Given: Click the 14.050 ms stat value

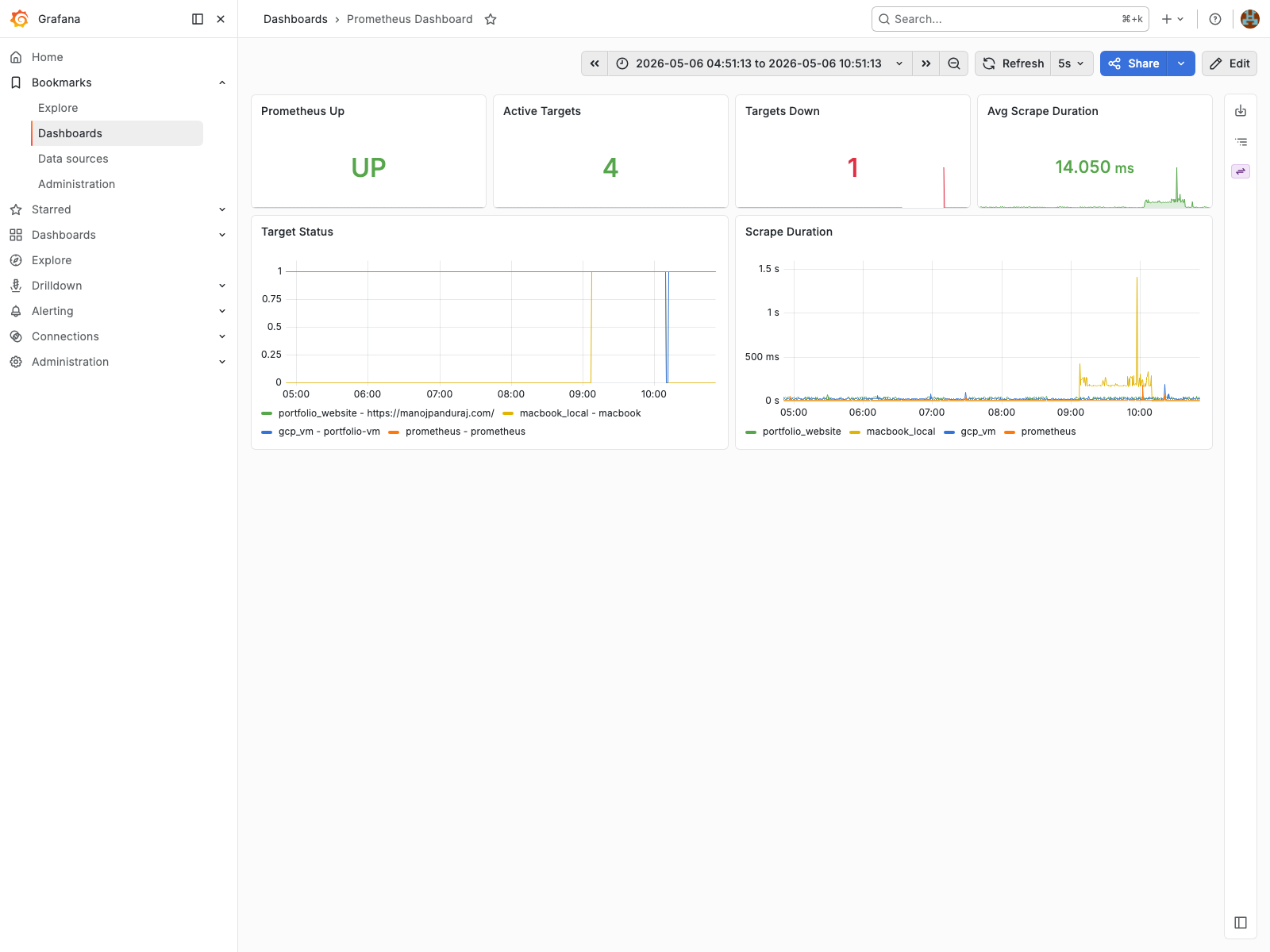Looking at the screenshot, I should 1095,167.
